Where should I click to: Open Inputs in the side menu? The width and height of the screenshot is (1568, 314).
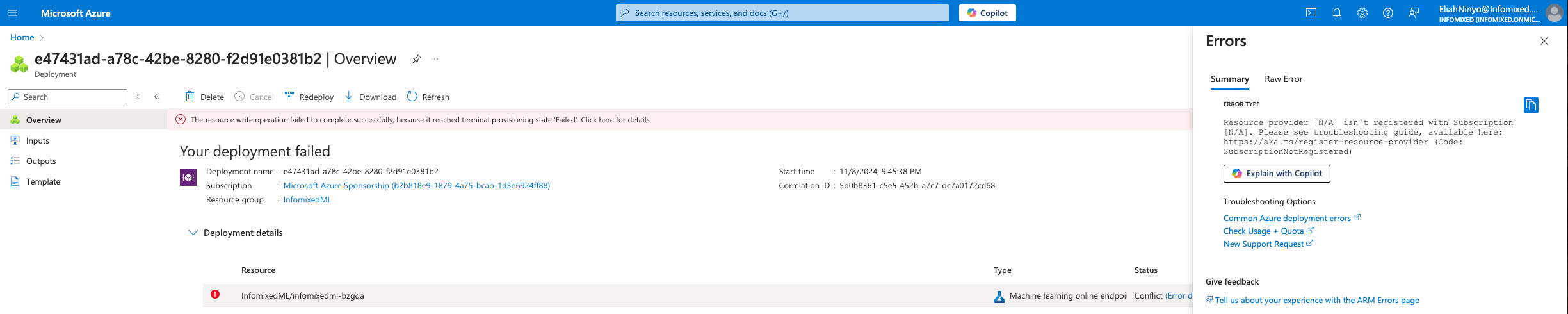tap(83, 140)
